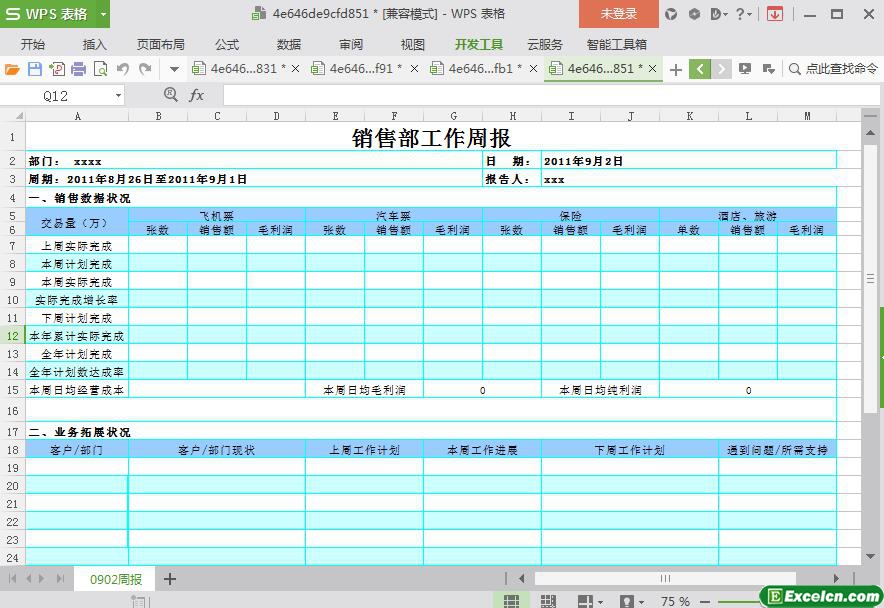The image size is (884, 608).
Task: Open a new document tab with plus
Action: point(676,69)
